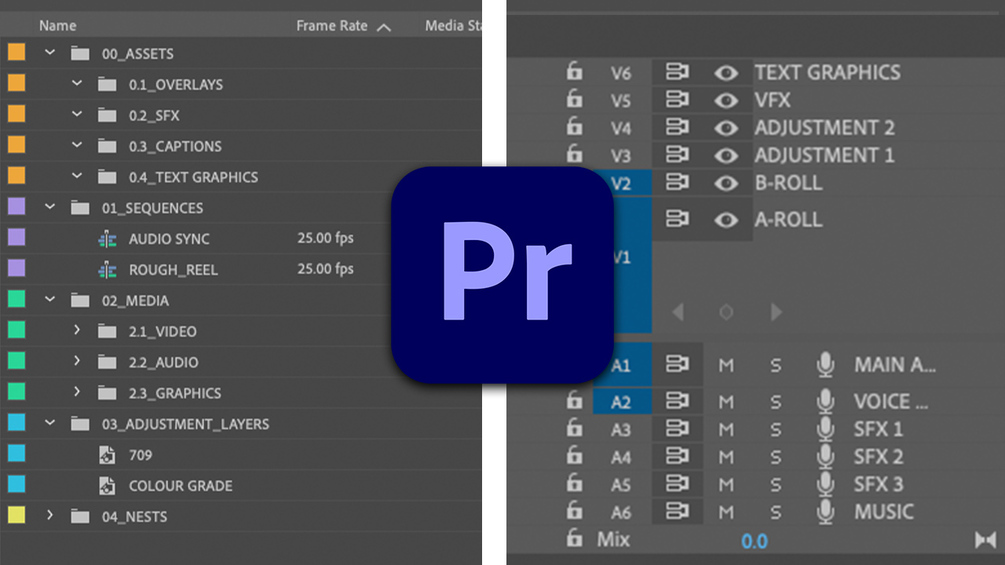Viewport: 1005px width, 565px height.
Task: Mute the VOICE audio track
Action: [x=726, y=402]
